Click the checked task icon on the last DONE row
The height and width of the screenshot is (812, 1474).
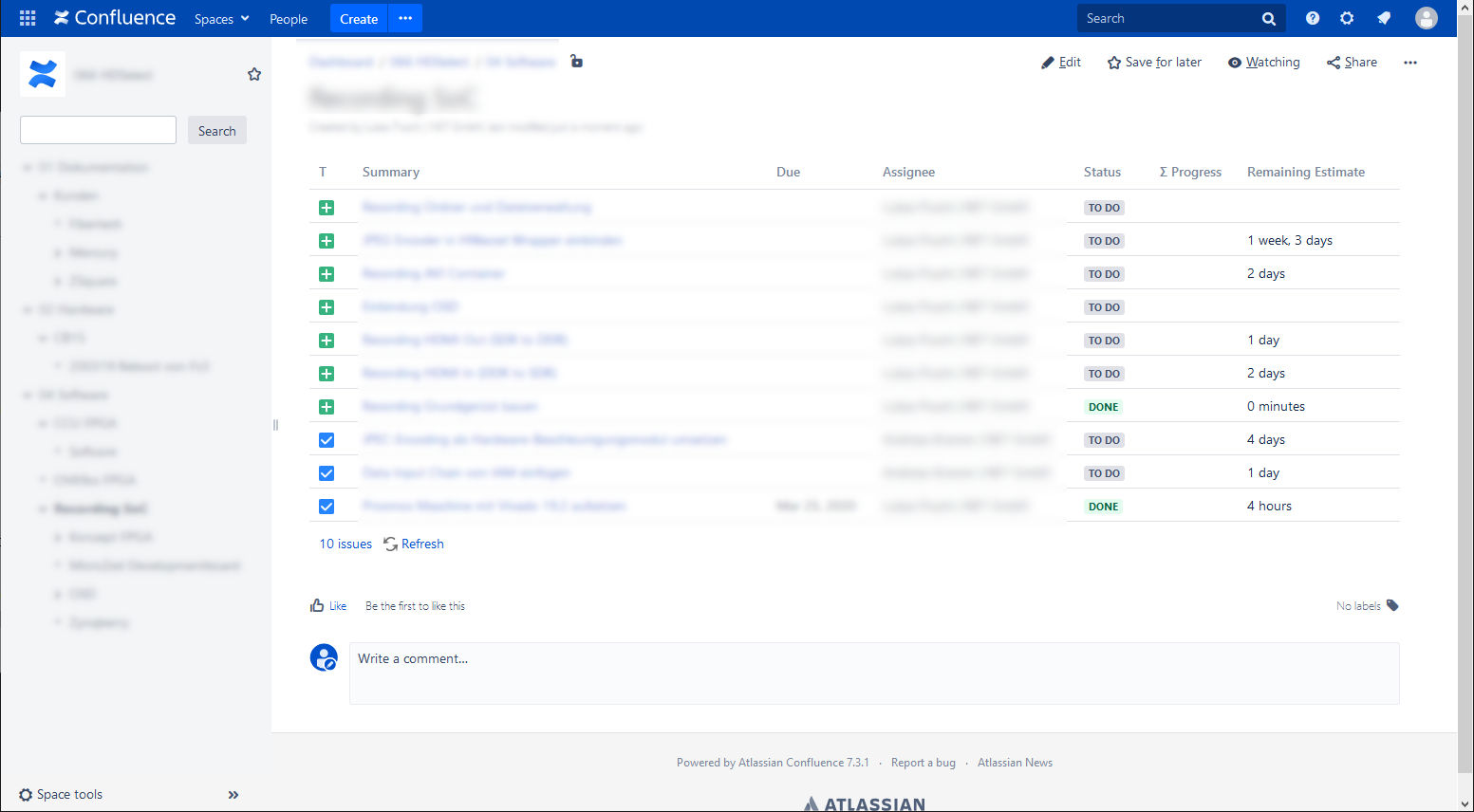tap(327, 506)
